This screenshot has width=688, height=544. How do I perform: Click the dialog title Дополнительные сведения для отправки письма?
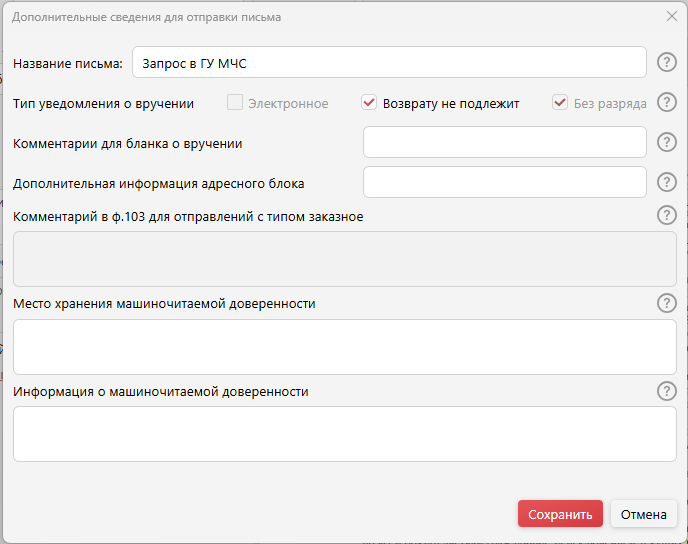pyautogui.click(x=147, y=17)
